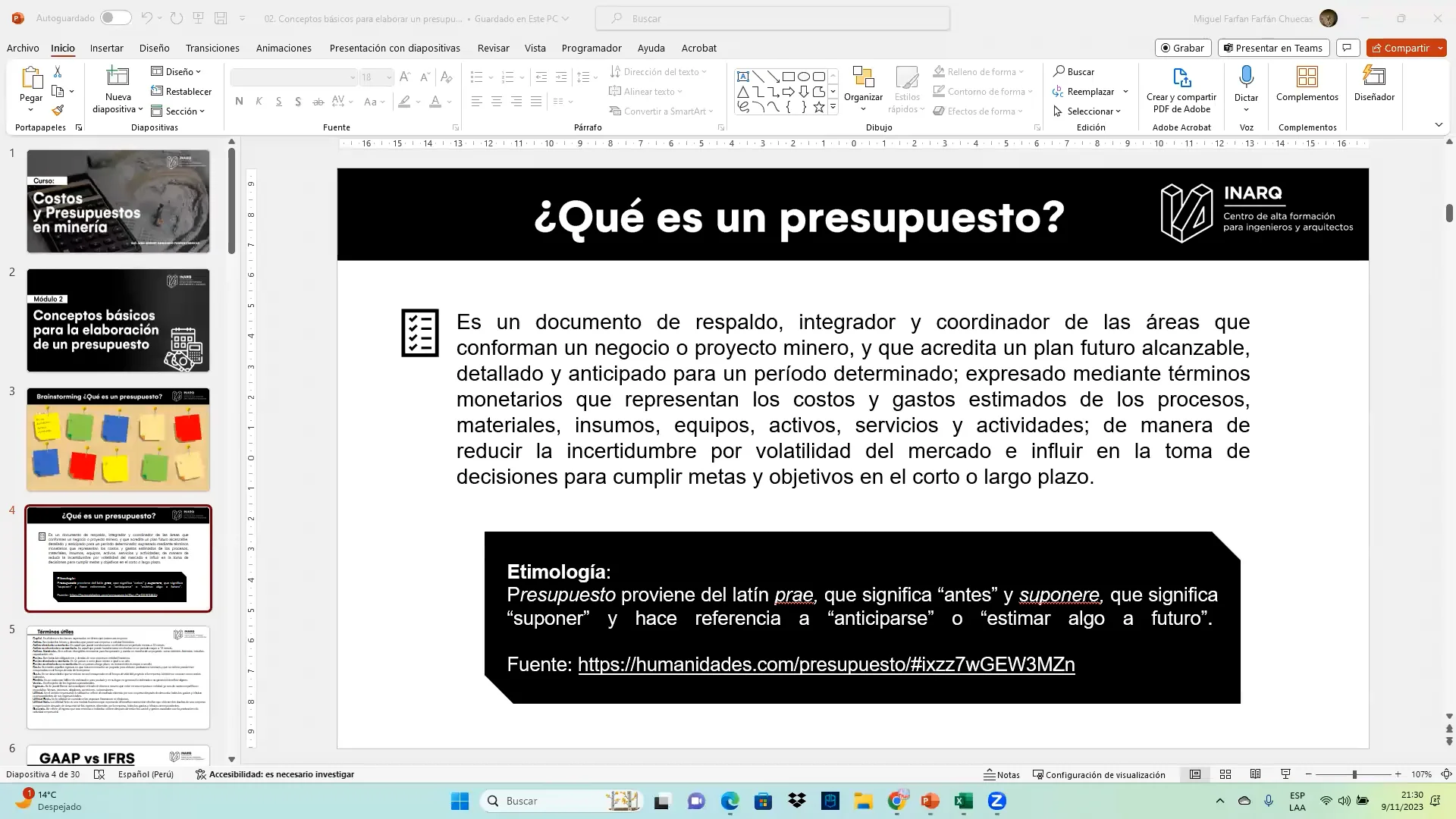Switch to the Transiciones tab

pos(212,48)
